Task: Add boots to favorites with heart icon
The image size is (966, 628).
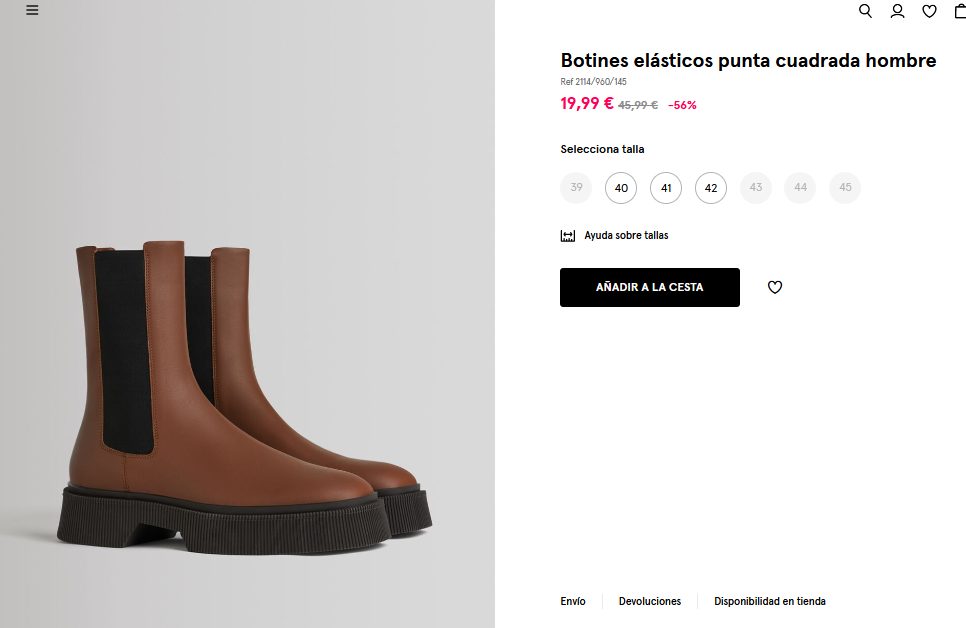Action: (x=775, y=287)
